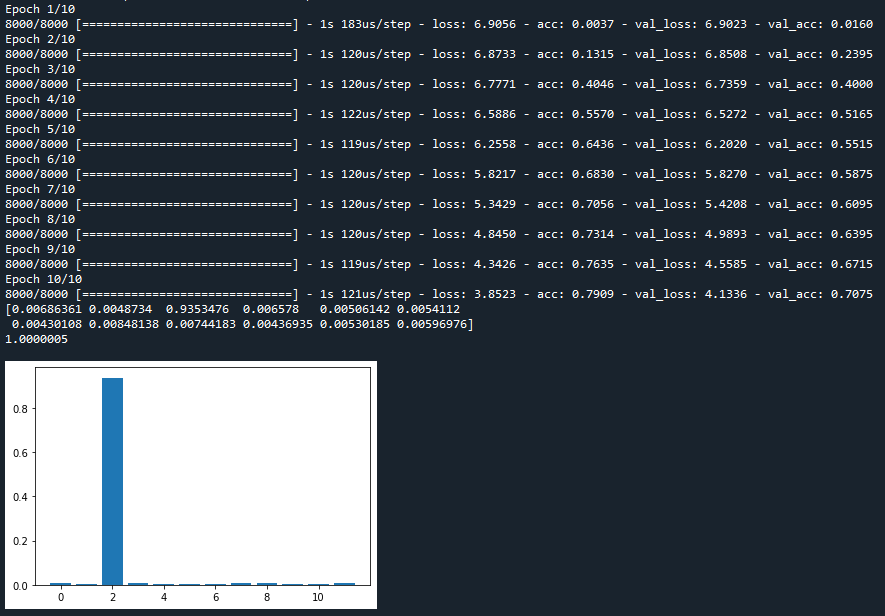Click the small bar at index 0
The image size is (885, 616).
click(61, 584)
